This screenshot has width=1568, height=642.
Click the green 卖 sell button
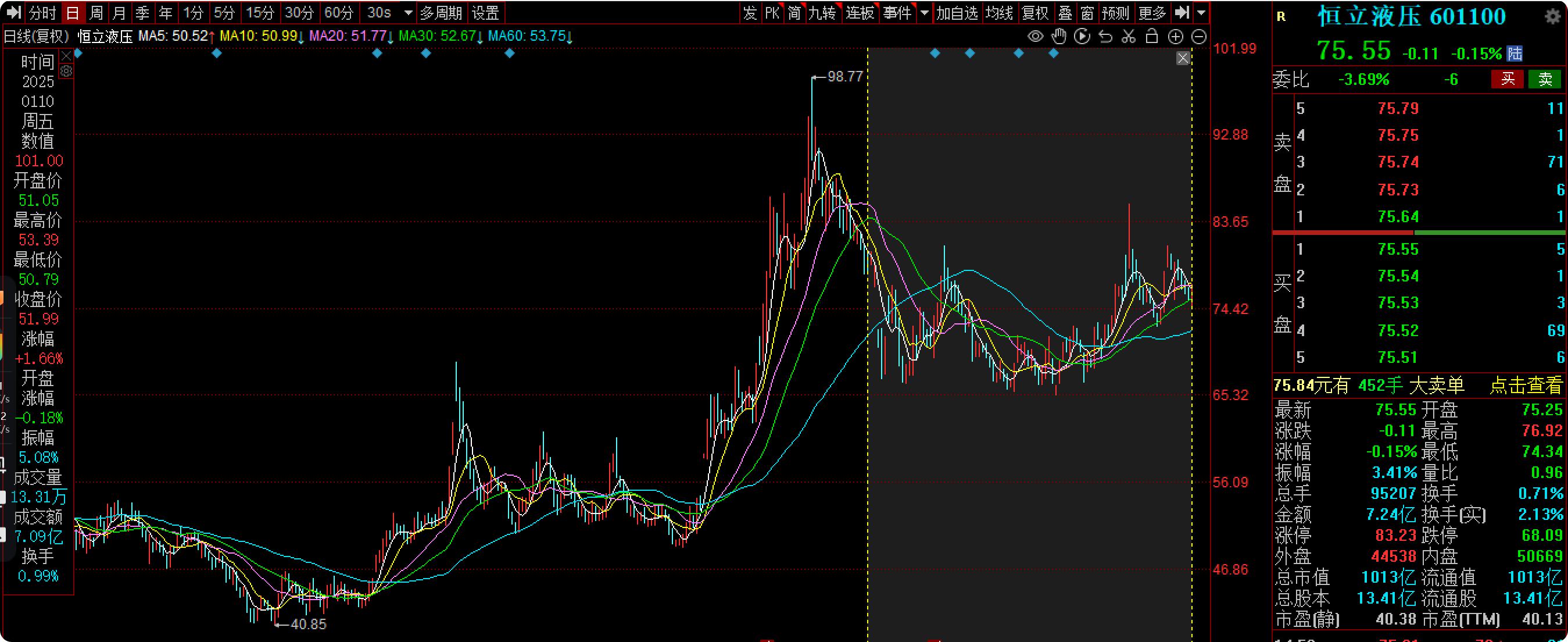(x=1545, y=79)
